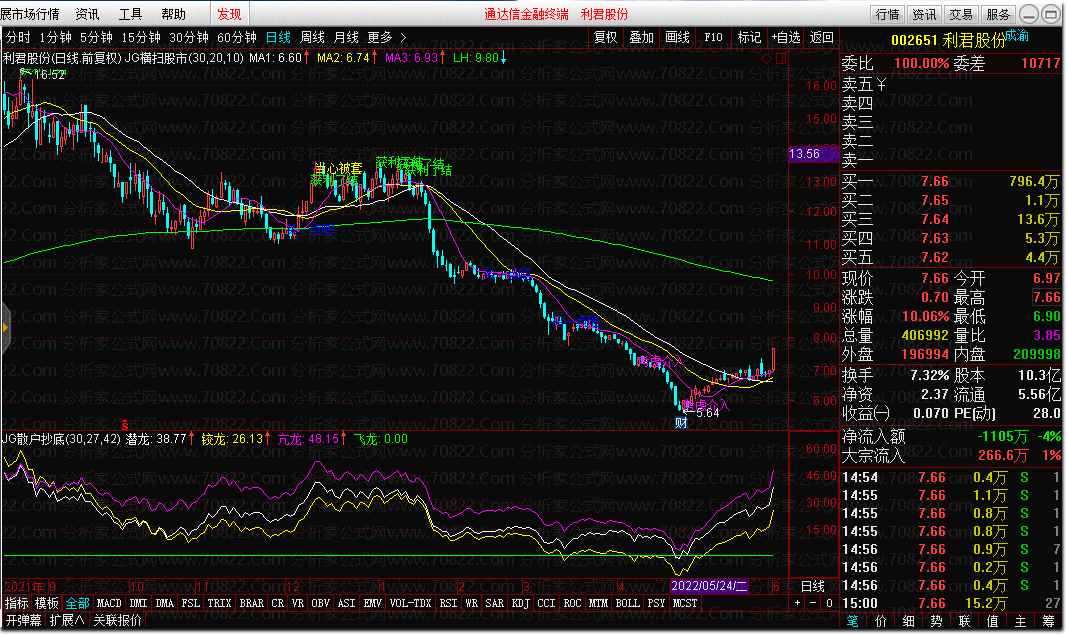Click the 资讯 button at top right
The width and height of the screenshot is (1068, 635).
click(924, 14)
